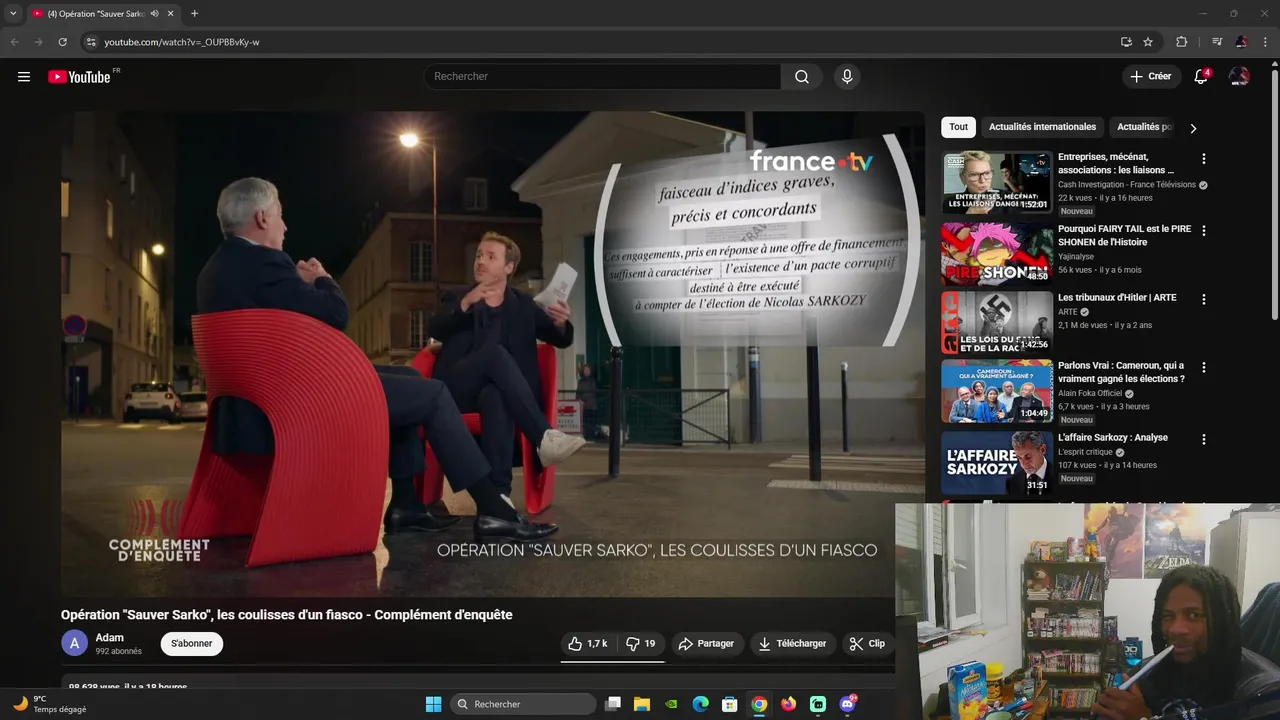Screen dimensions: 1280x720
Task: Open Adam channel avatar
Action: (x=75, y=644)
